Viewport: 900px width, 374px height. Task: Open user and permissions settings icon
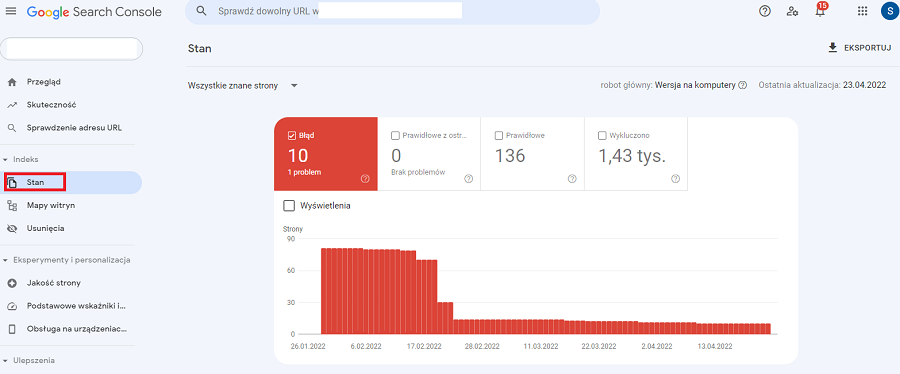793,11
